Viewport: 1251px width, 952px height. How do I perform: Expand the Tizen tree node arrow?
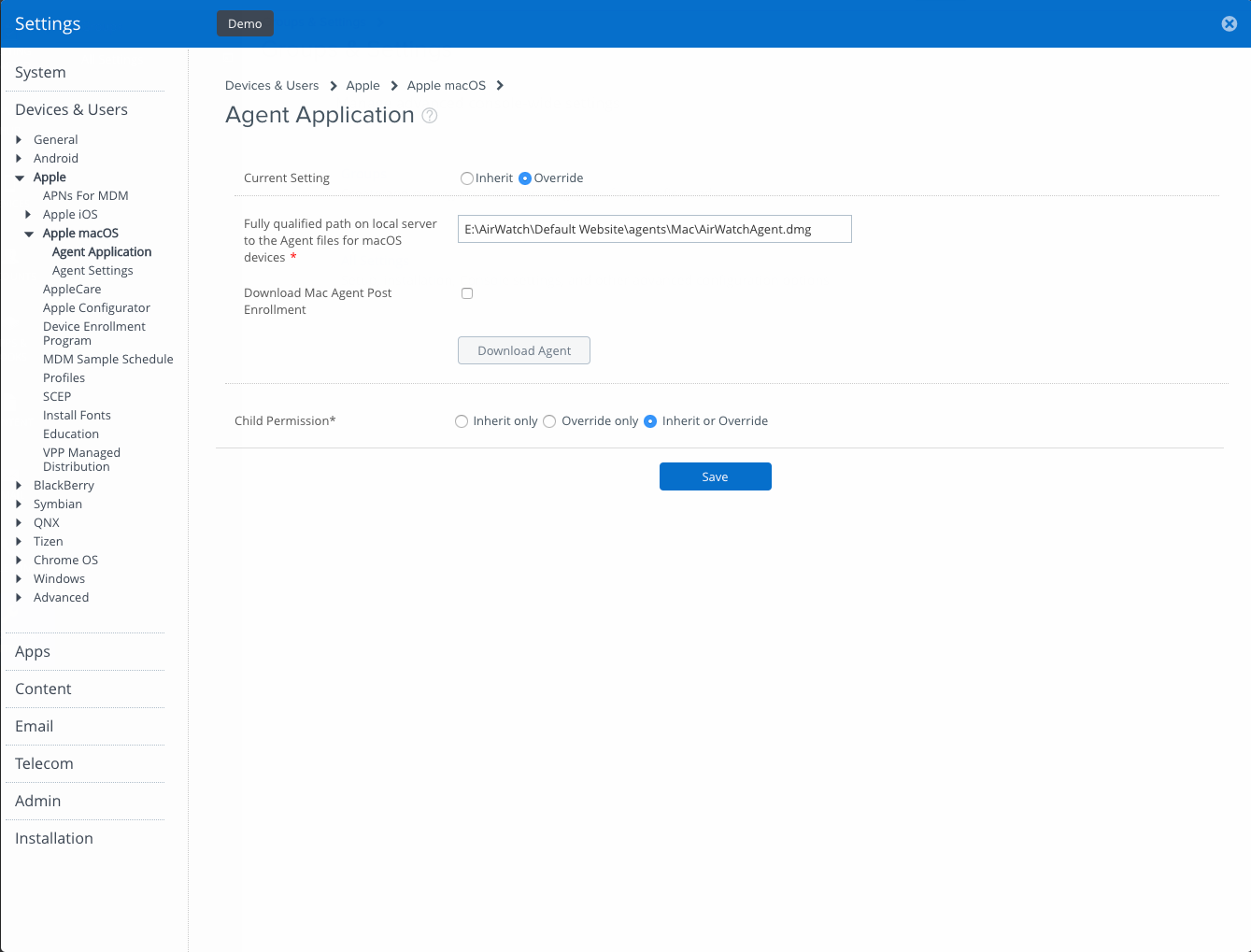[19, 542]
